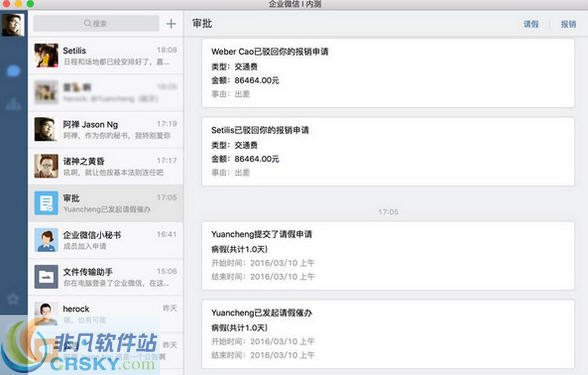Image resolution: width=588 pixels, height=375 pixels.
Task: Click the green maximize window button
Action: tap(30, 4)
